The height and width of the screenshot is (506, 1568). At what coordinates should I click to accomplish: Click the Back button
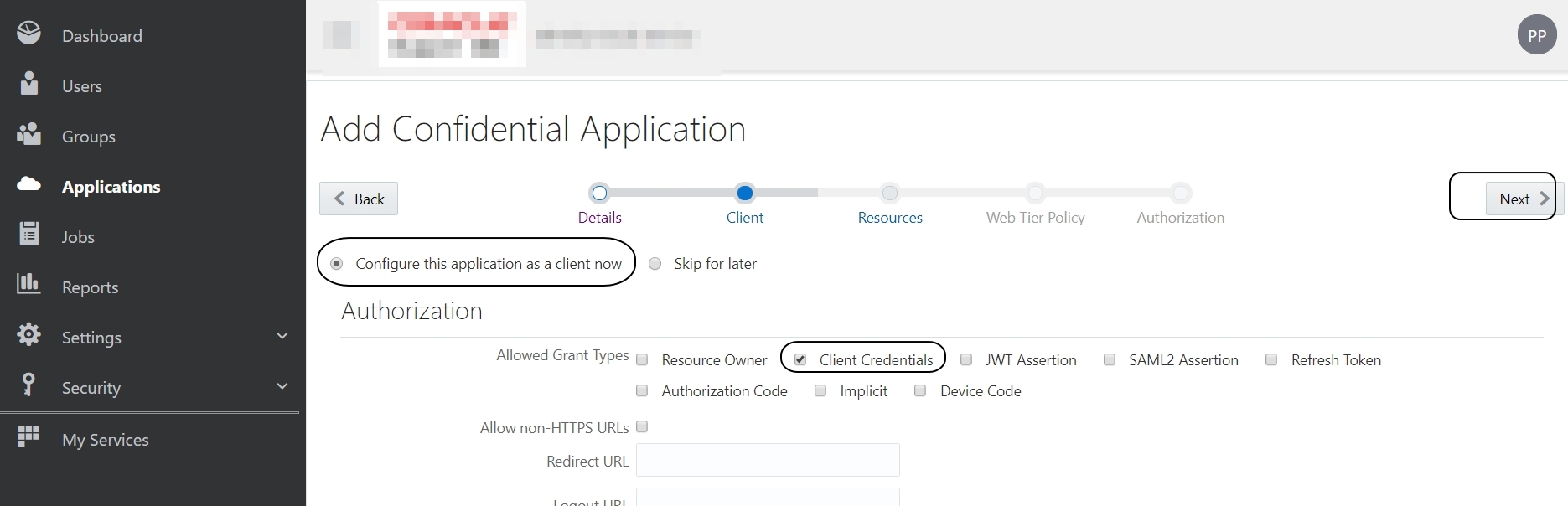coord(359,199)
